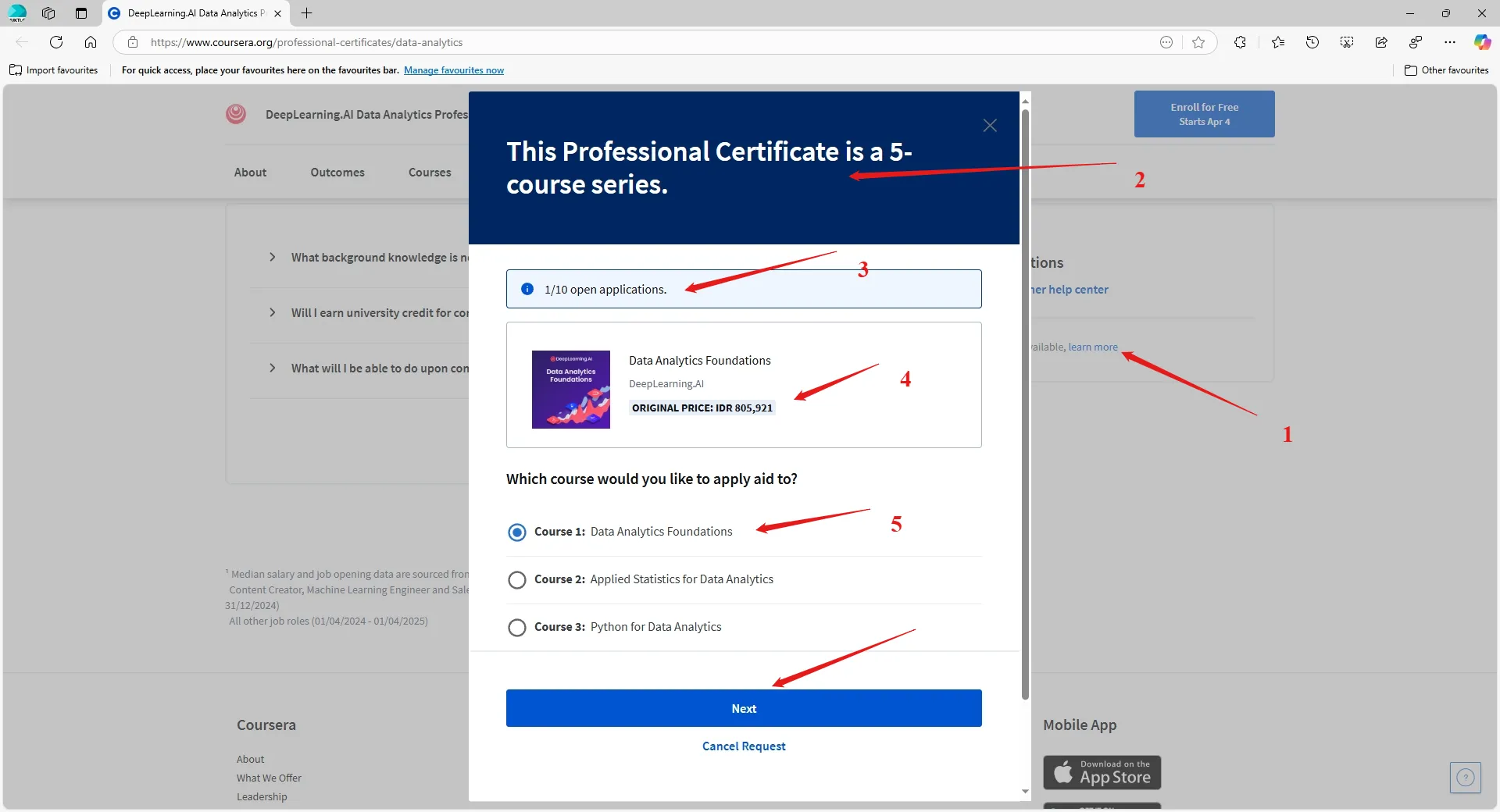
Task: Open the Copilot icon in browser toolbar
Action: click(1482, 42)
